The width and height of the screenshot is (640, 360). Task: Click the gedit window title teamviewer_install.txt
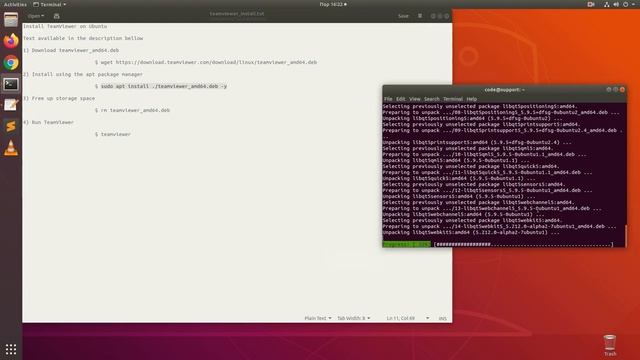237,14
